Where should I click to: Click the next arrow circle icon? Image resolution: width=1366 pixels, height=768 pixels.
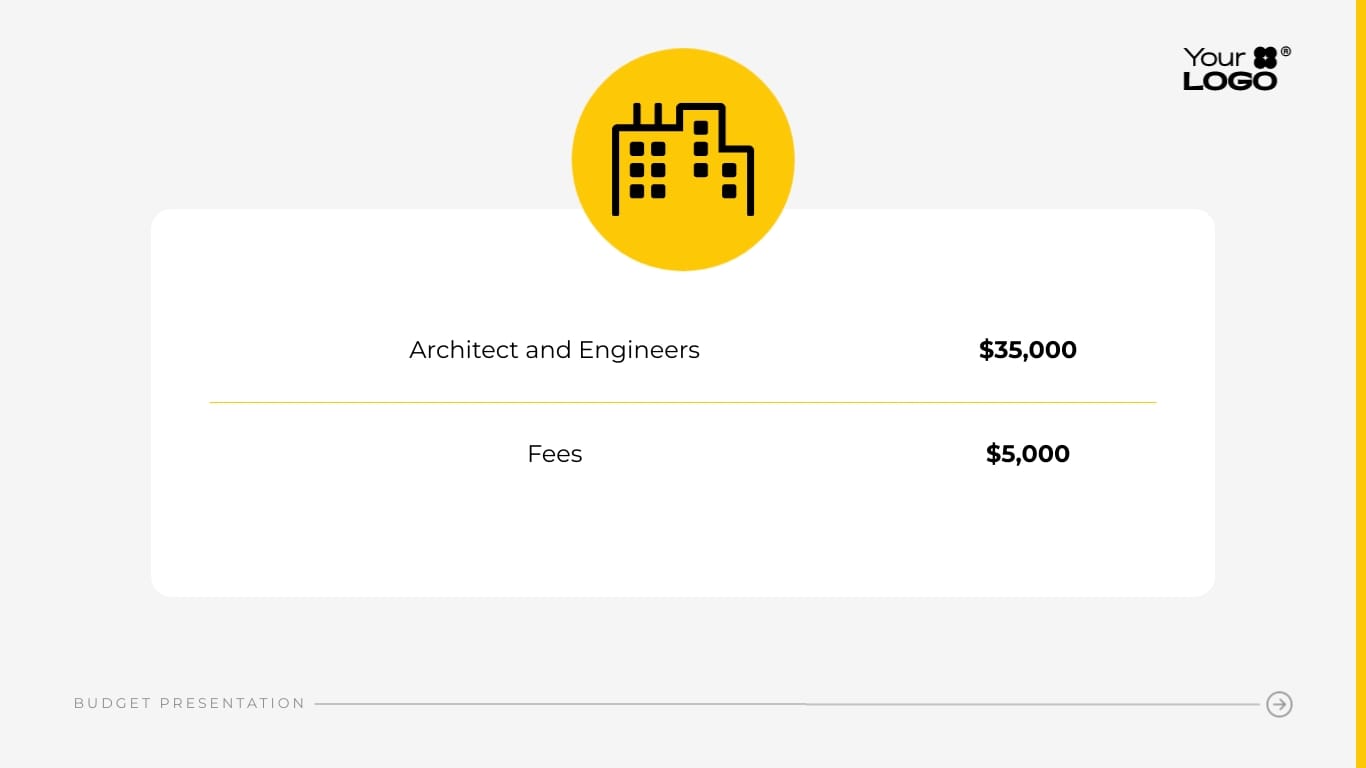point(1279,704)
